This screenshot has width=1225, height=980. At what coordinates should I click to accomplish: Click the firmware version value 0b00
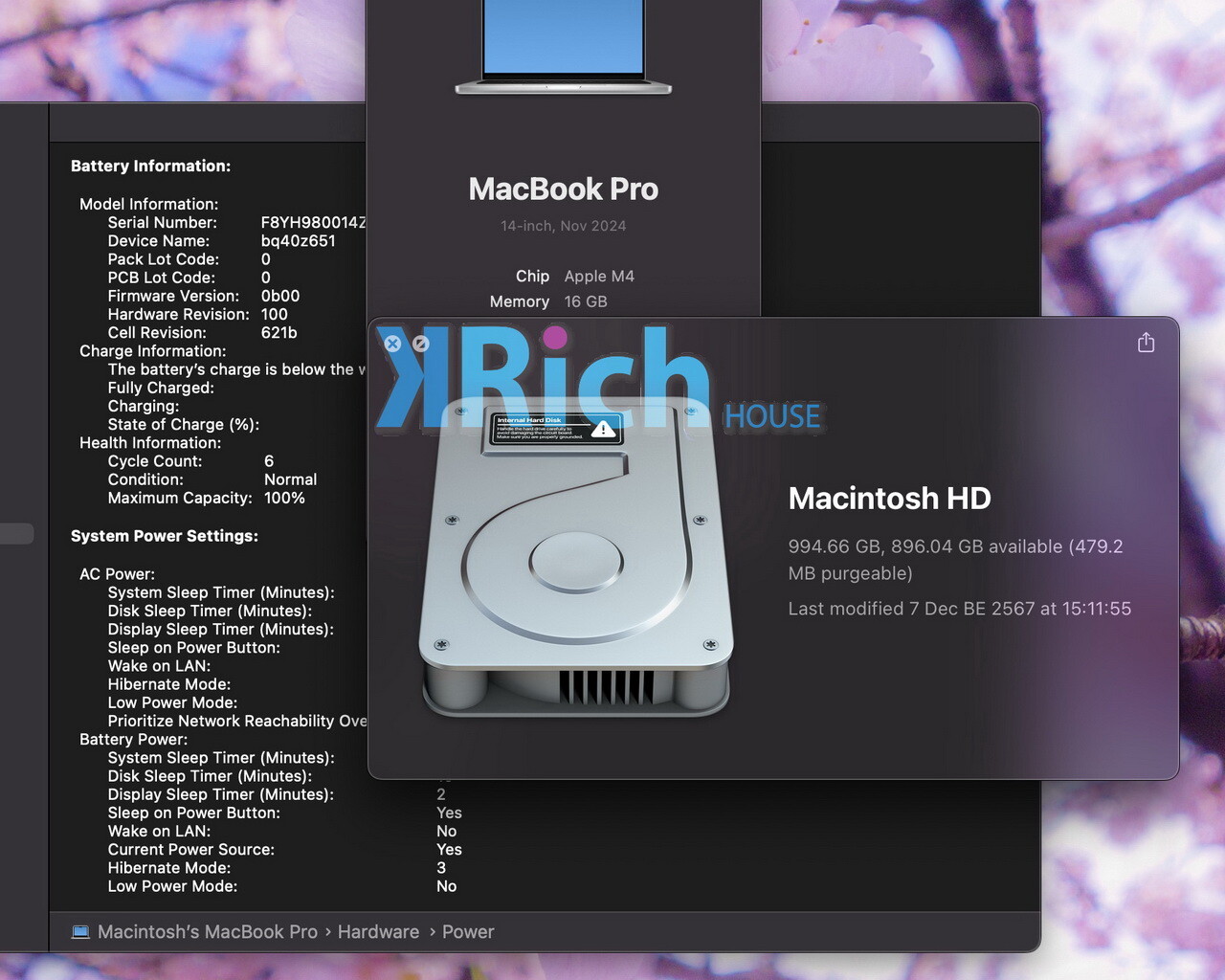pos(280,297)
